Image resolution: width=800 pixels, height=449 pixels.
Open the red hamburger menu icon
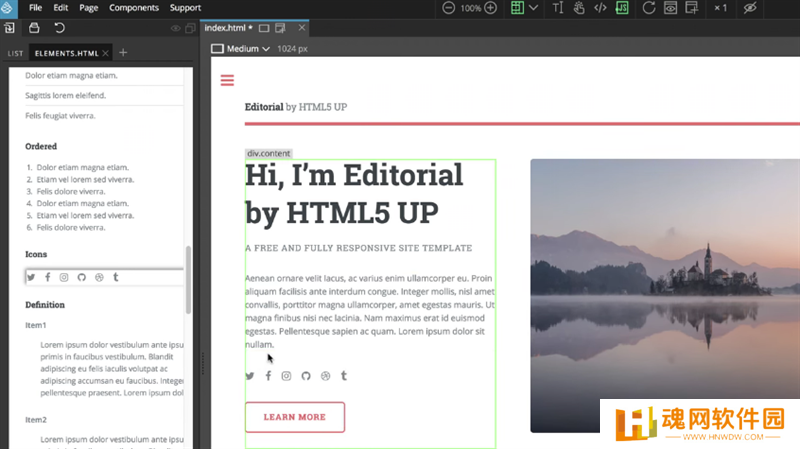[227, 80]
